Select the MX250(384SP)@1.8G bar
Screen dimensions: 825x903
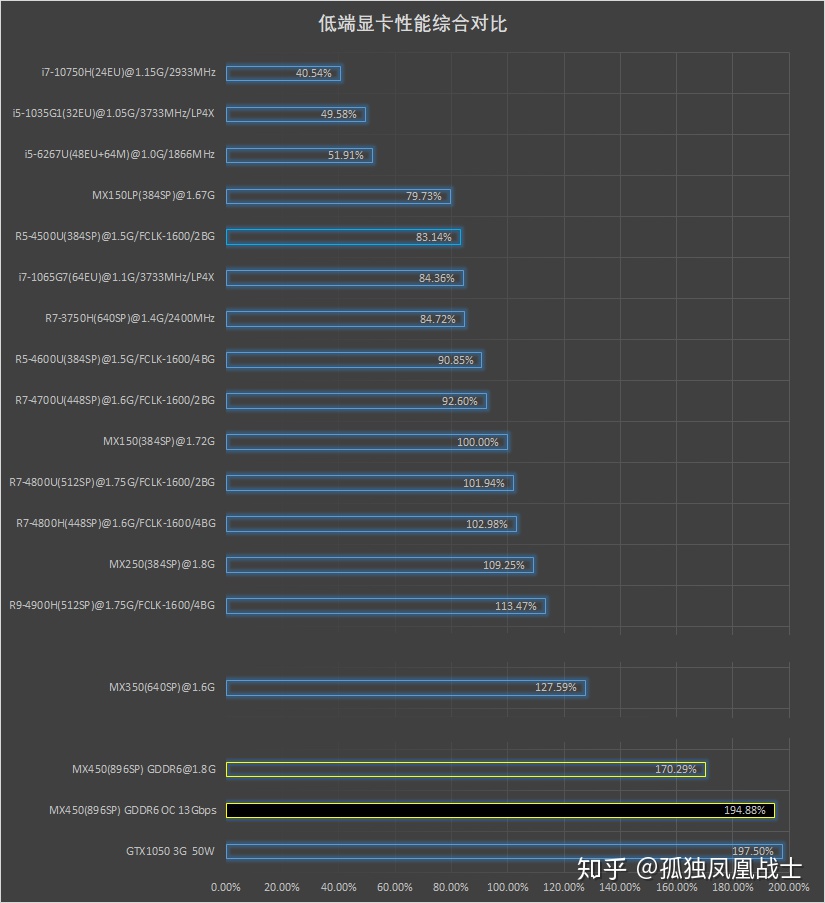click(380, 564)
